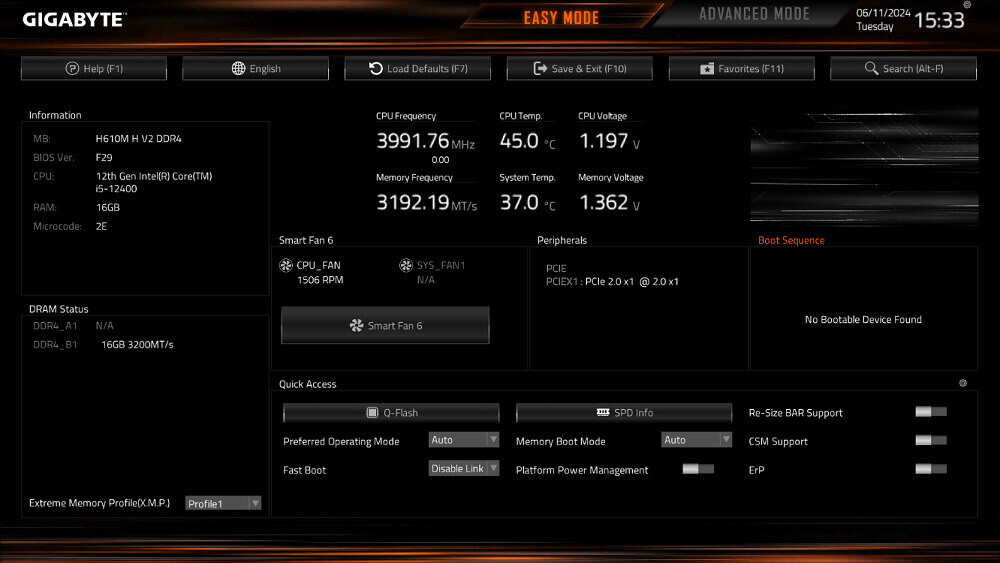Click the Save & Exit arrow icon

click(540, 68)
